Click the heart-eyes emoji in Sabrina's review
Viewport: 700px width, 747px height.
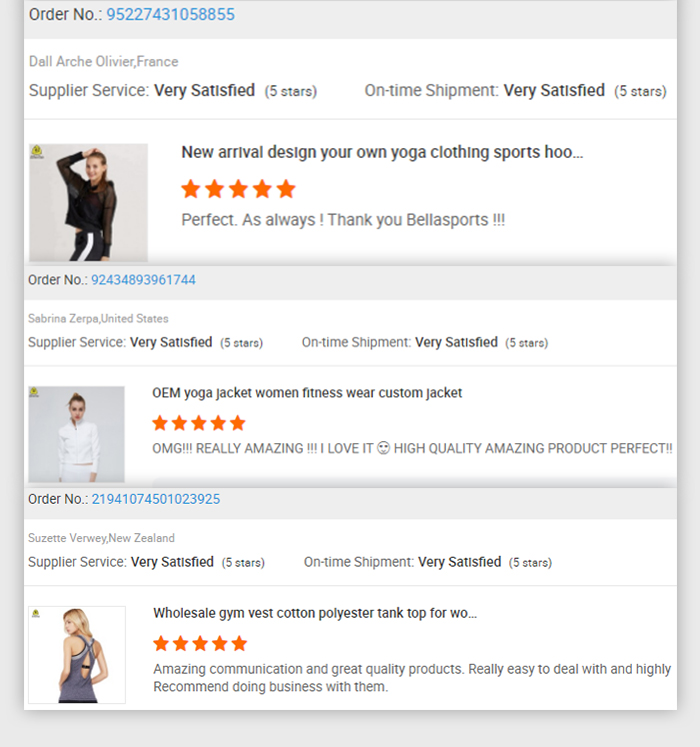coord(384,448)
